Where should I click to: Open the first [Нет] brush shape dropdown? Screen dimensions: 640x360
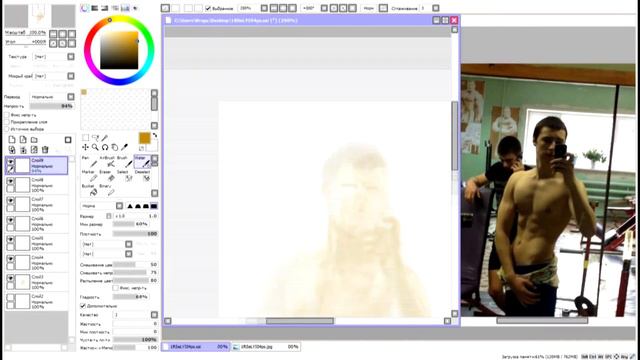tap(129, 244)
